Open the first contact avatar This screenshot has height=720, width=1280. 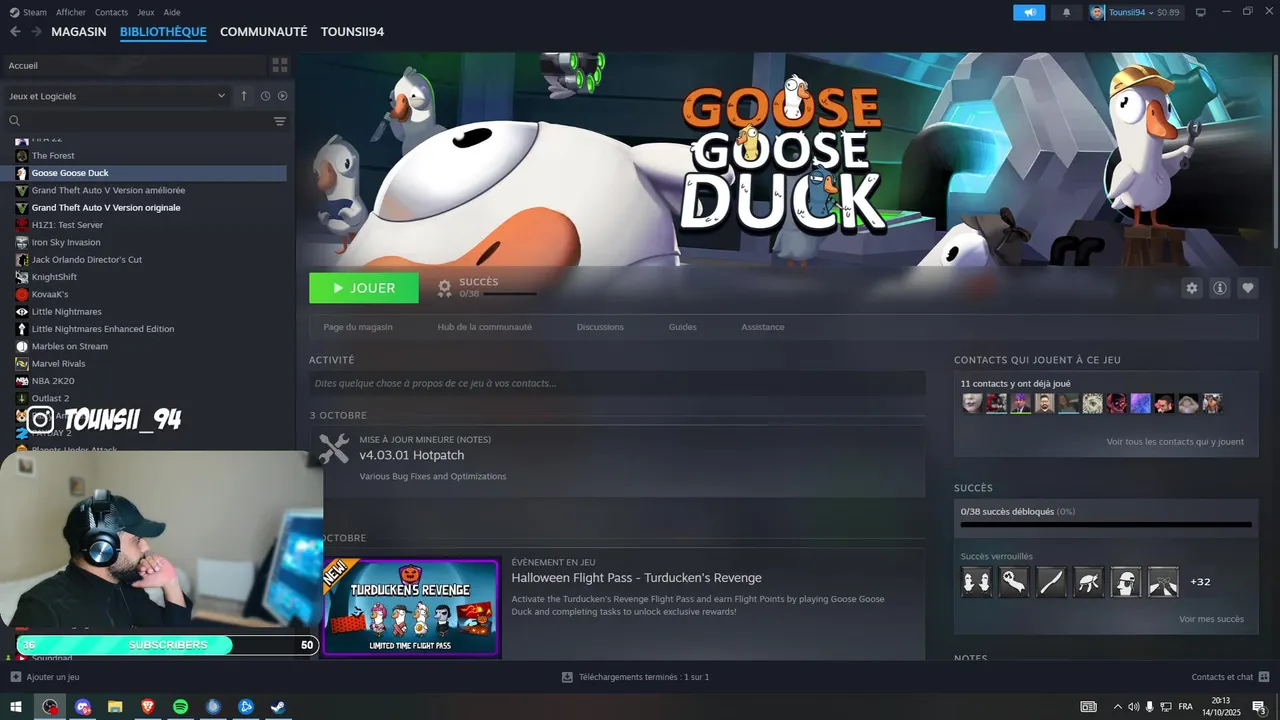(972, 403)
